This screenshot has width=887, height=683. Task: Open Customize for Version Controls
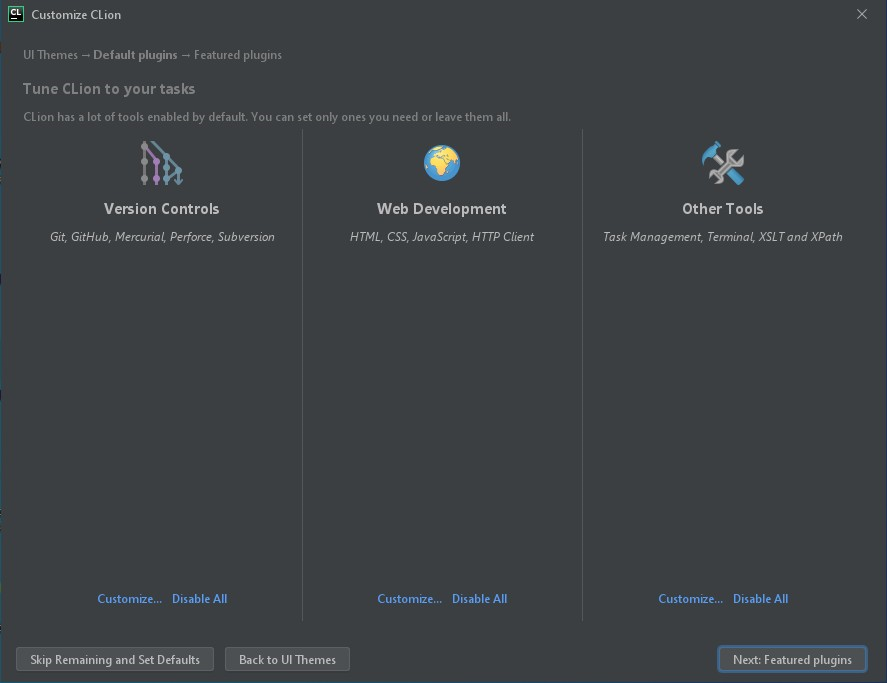(x=130, y=599)
